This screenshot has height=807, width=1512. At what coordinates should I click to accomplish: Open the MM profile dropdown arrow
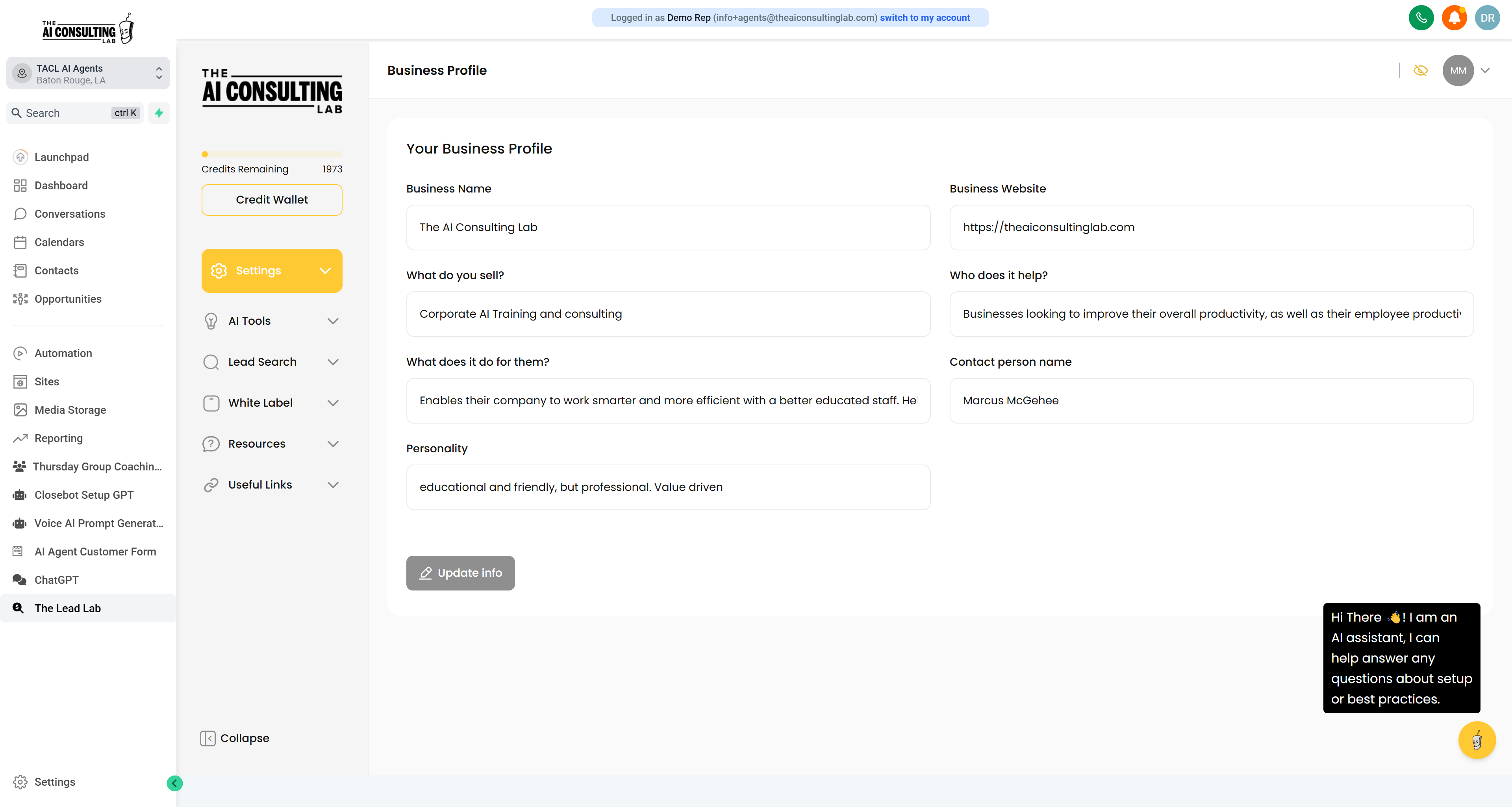click(x=1484, y=70)
